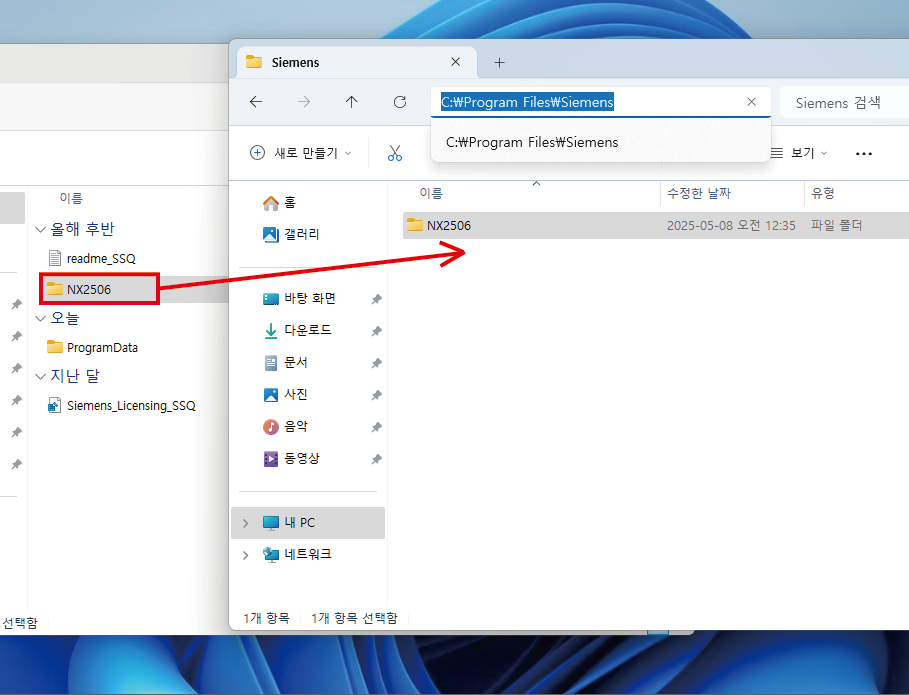The height and width of the screenshot is (695, 909).
Task: Open the View (보기) dropdown
Action: coord(800,153)
